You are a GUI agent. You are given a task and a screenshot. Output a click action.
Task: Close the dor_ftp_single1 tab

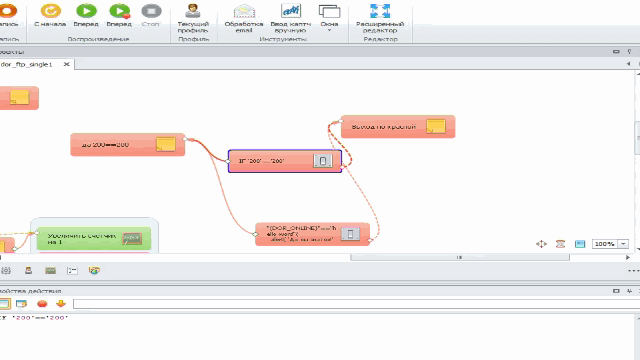[67, 64]
